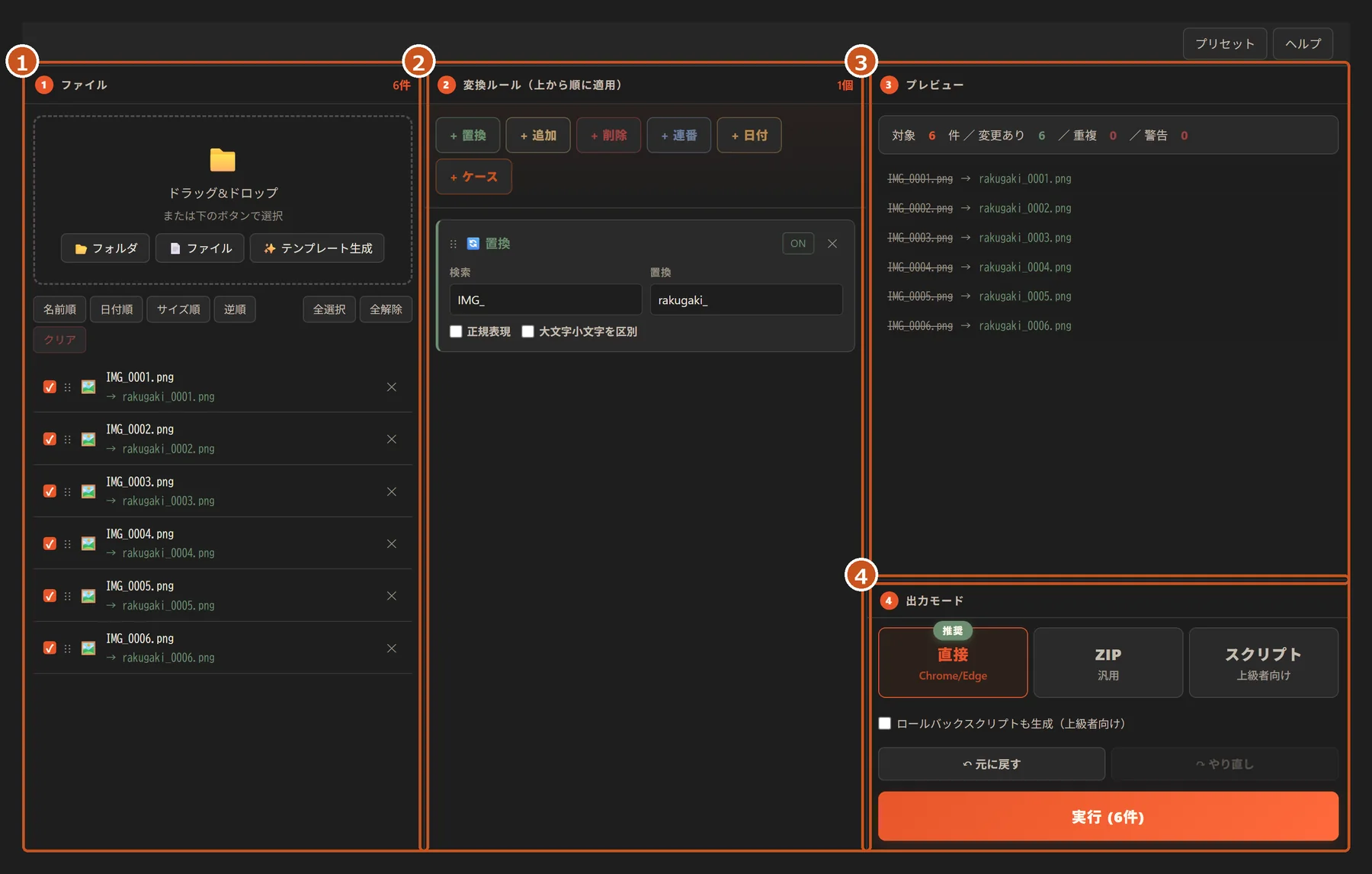The width and height of the screenshot is (1372, 874).
Task: Click the blue 置換 rule icon
Action: [x=473, y=243]
